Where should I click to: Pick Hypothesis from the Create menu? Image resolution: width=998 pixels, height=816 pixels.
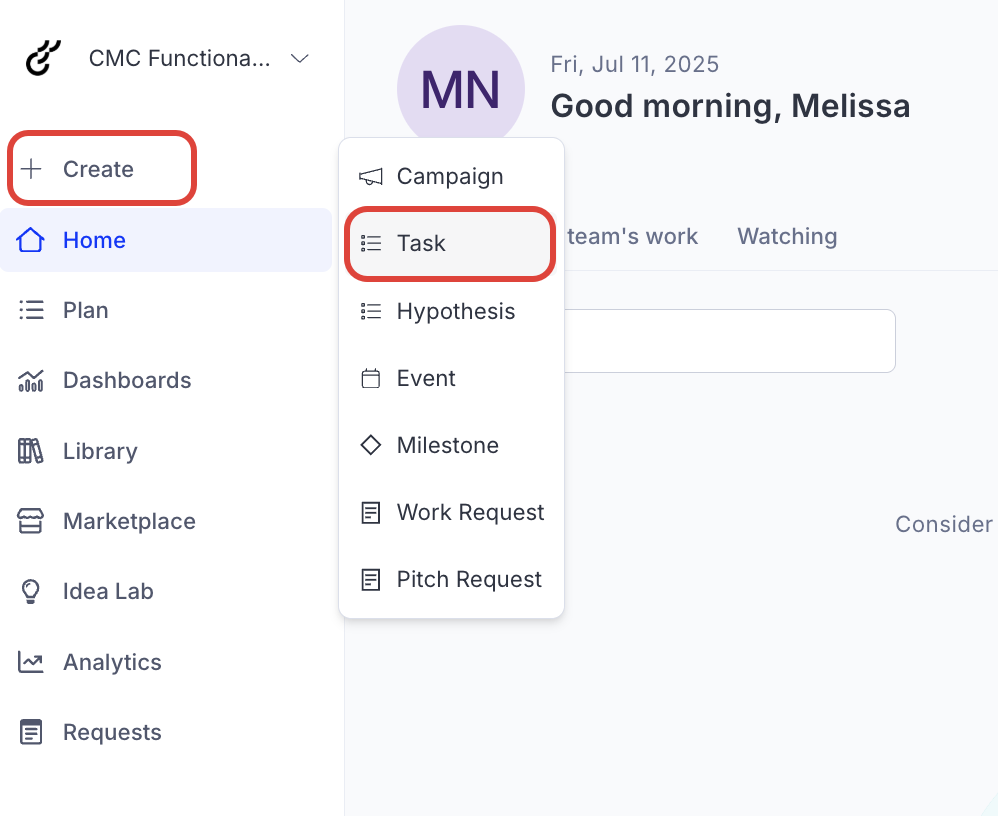click(x=455, y=311)
